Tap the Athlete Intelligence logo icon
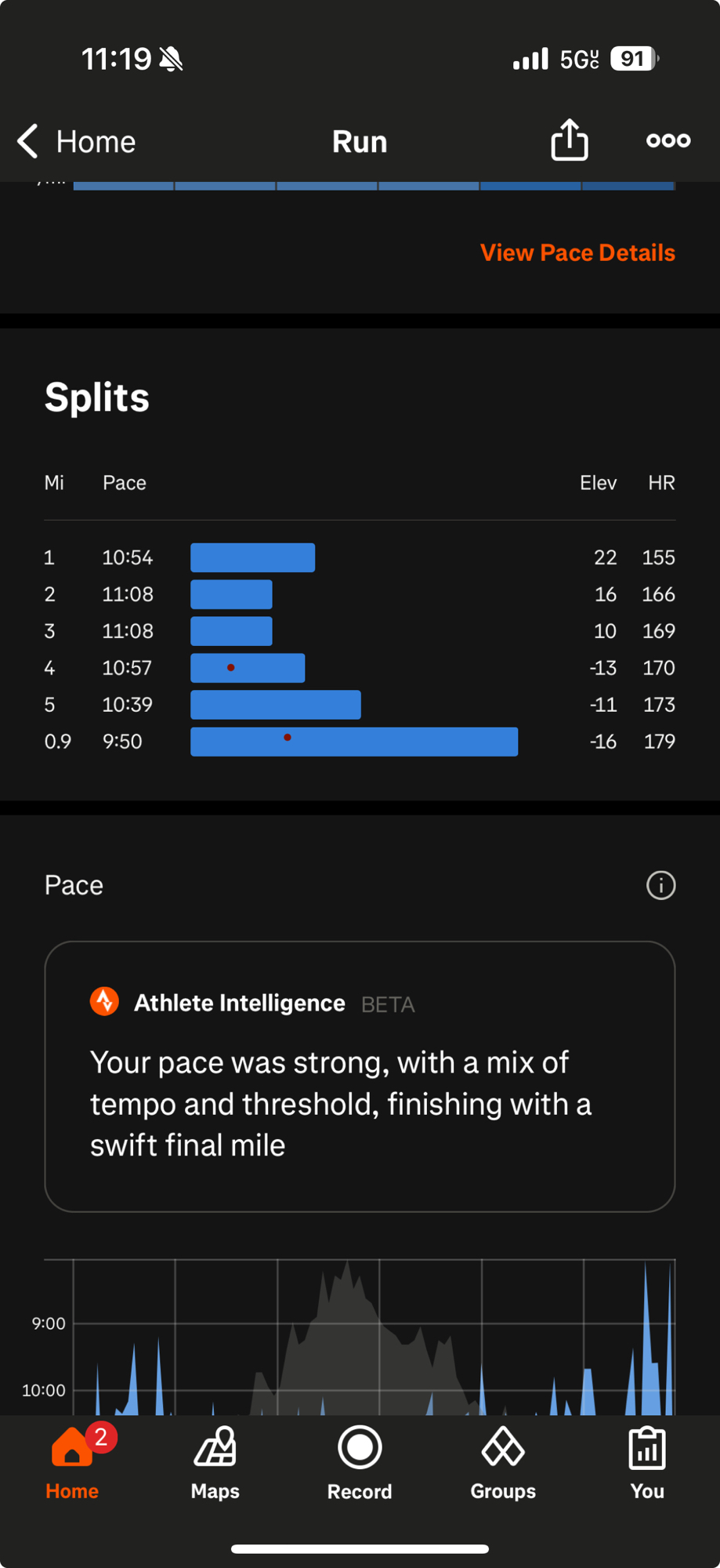720x1568 pixels. point(104,1001)
